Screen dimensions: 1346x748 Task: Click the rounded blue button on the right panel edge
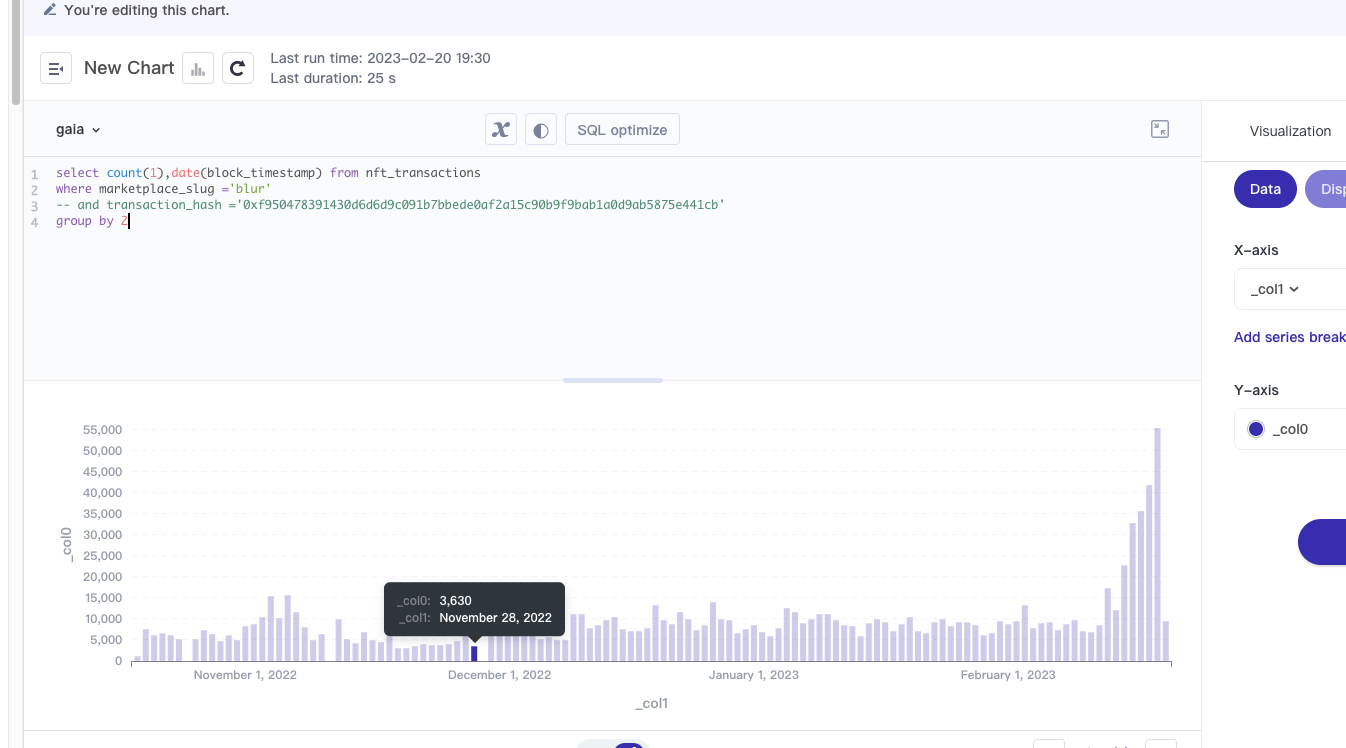(x=1330, y=542)
